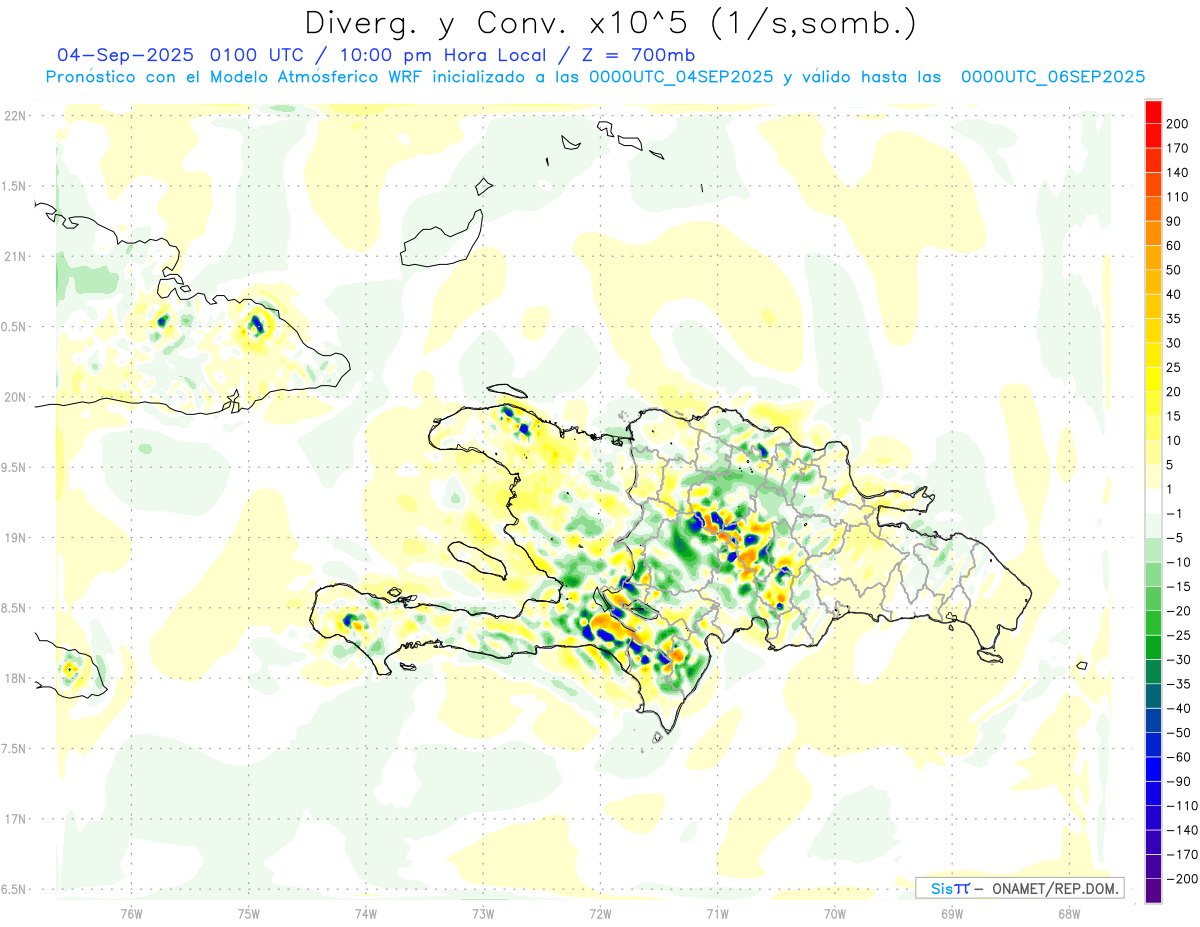
Task: Click the color scale value 200
Action: [x=1179, y=124]
